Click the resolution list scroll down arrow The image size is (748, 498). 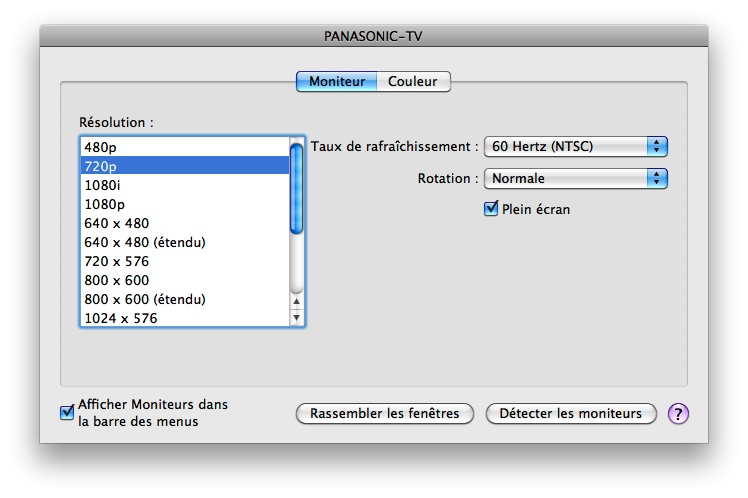(296, 317)
